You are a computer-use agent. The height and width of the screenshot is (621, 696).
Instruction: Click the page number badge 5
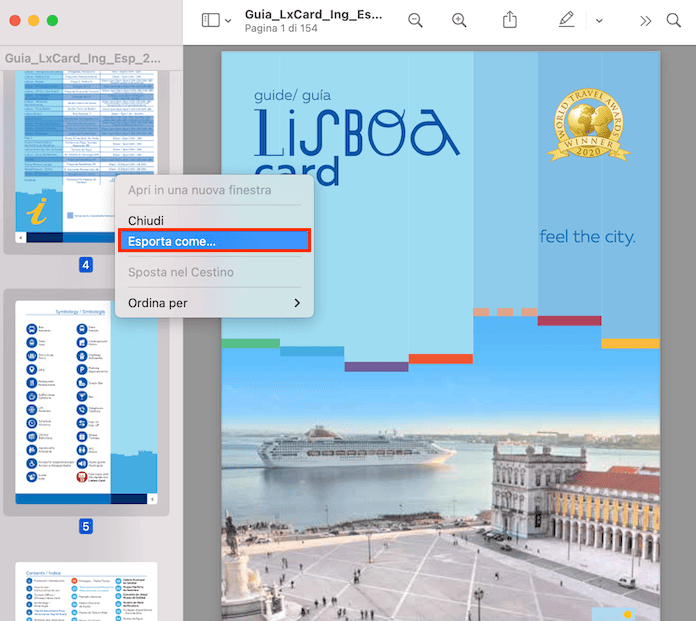pos(86,526)
